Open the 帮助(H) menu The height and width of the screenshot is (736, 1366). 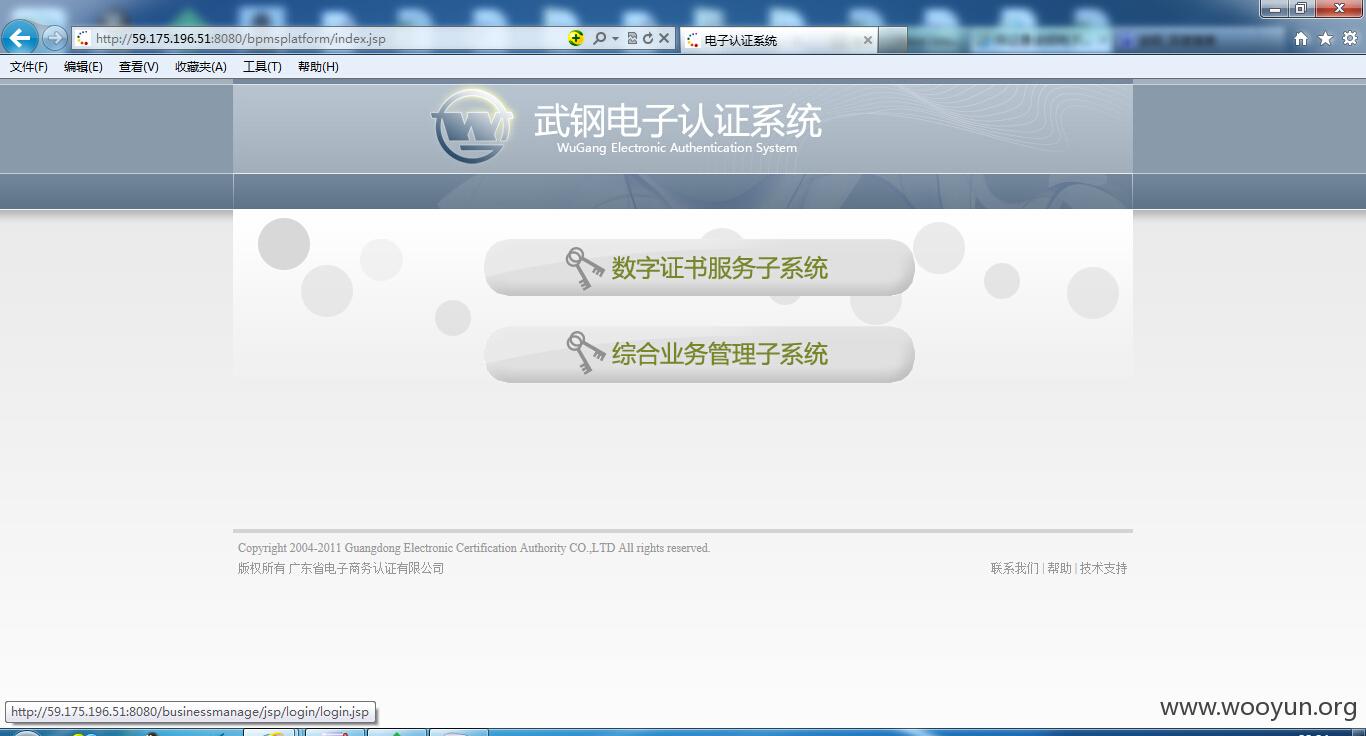318,67
